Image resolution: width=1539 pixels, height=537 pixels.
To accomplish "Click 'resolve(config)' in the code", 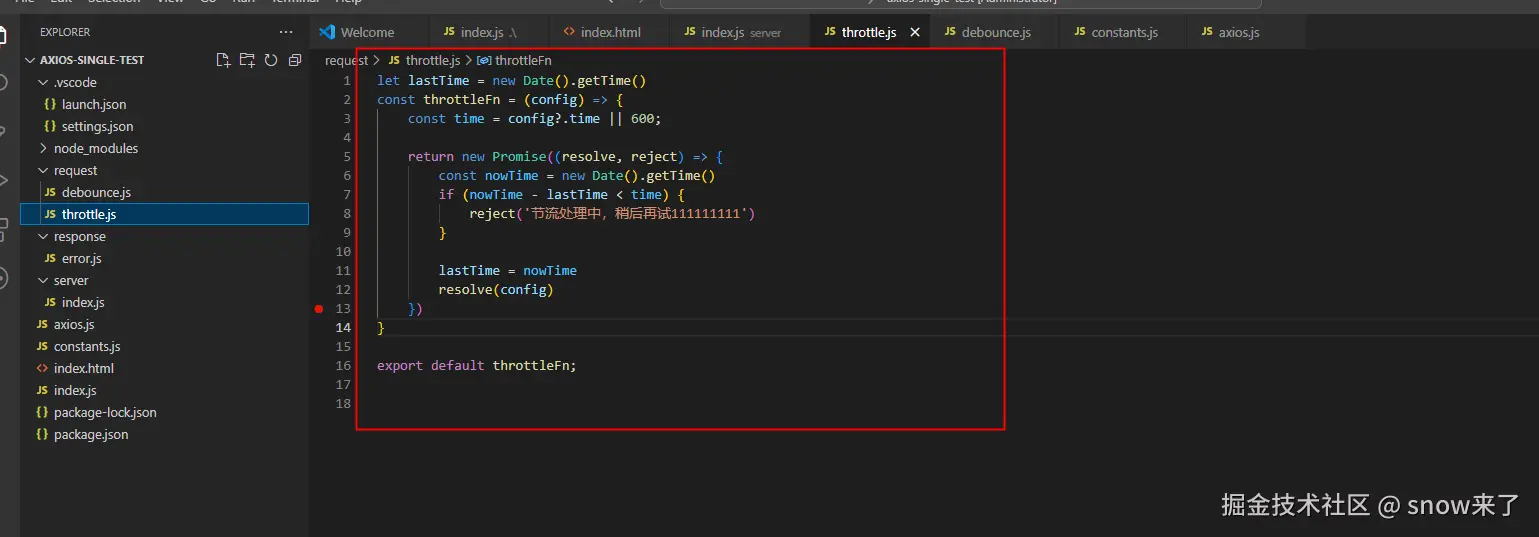I will 496,290.
